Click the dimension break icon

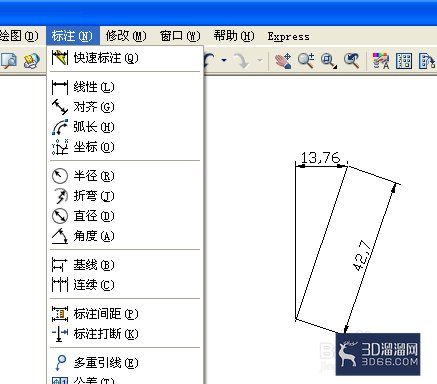(x=60, y=334)
